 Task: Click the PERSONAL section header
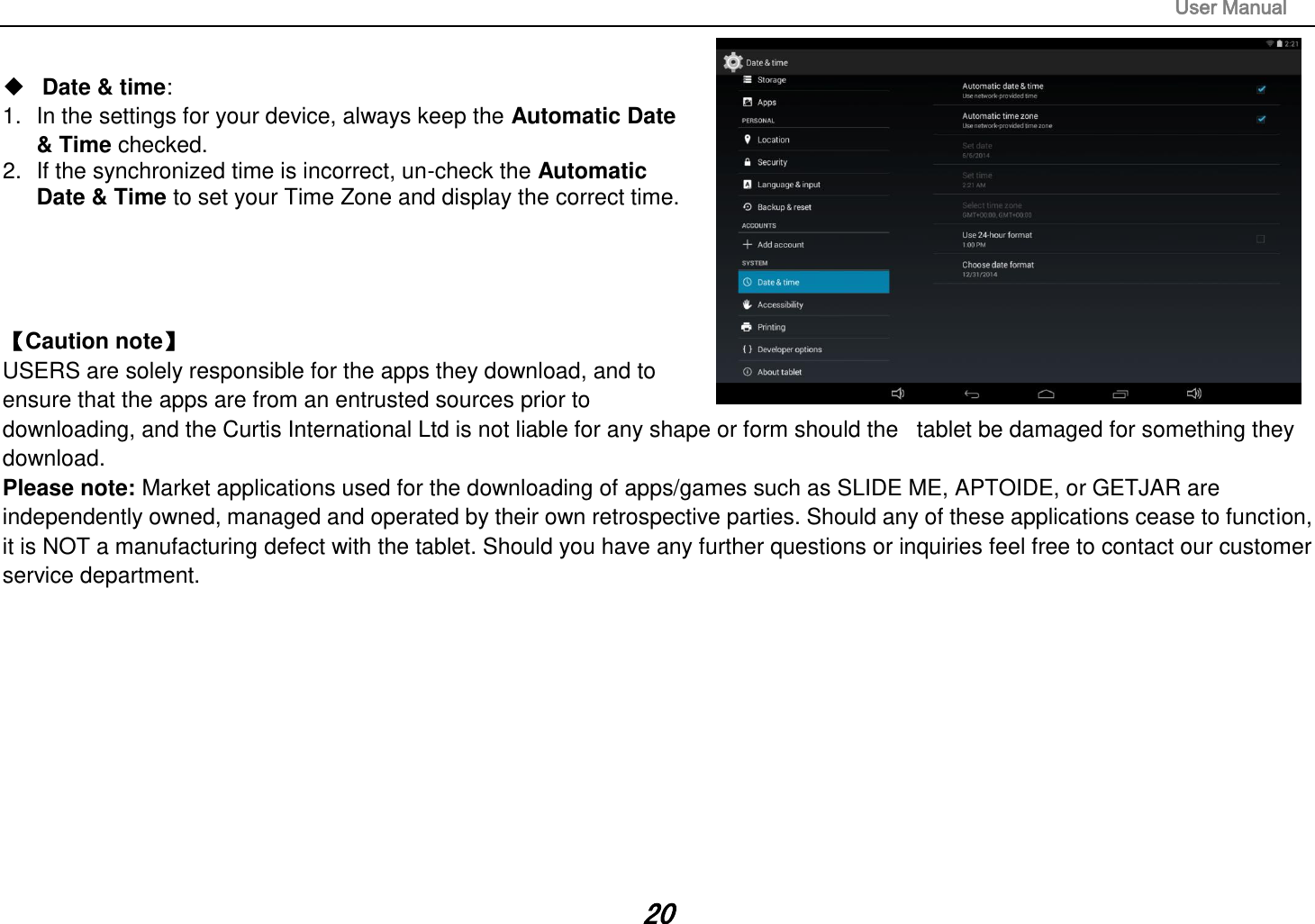coord(758,121)
